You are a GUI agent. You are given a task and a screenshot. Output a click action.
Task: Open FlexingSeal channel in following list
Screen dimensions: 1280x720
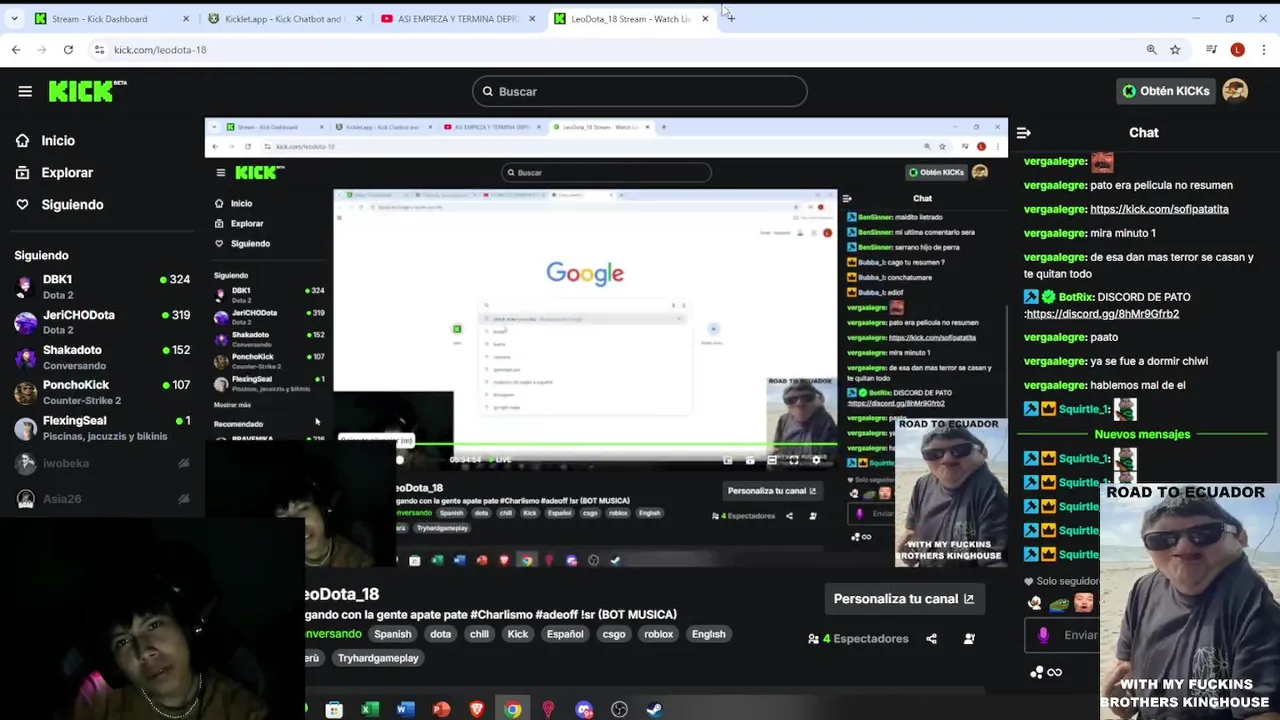tap(101, 428)
